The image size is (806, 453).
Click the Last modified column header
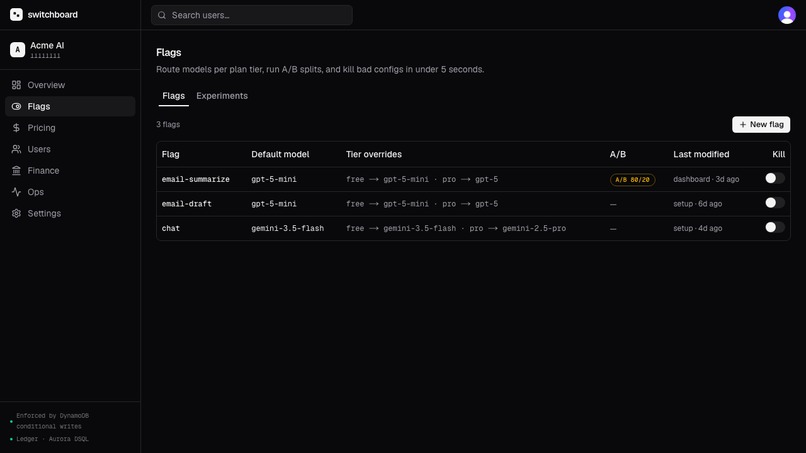pos(701,154)
